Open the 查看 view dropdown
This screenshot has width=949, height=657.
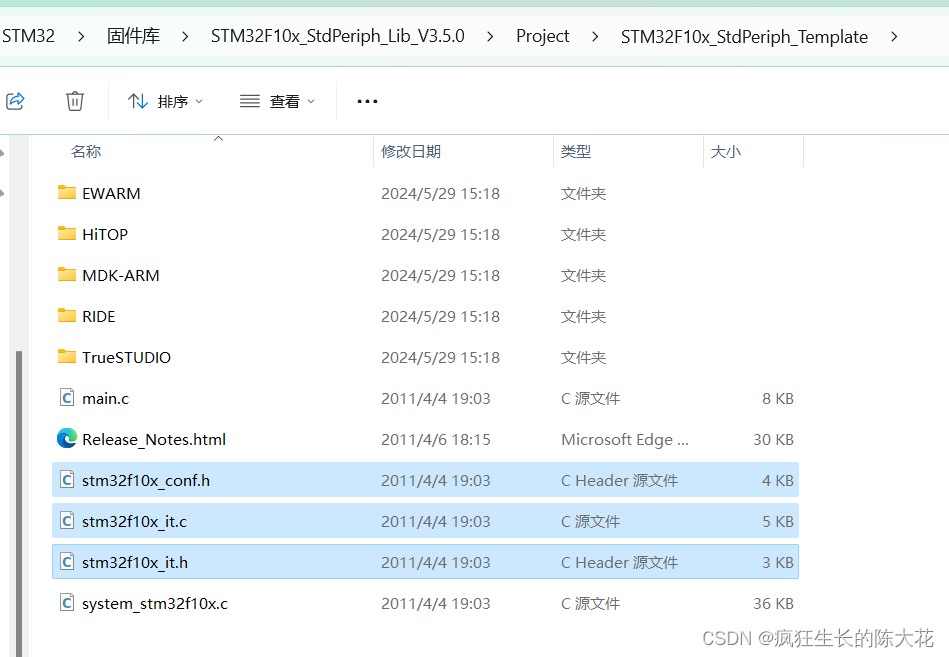point(277,100)
